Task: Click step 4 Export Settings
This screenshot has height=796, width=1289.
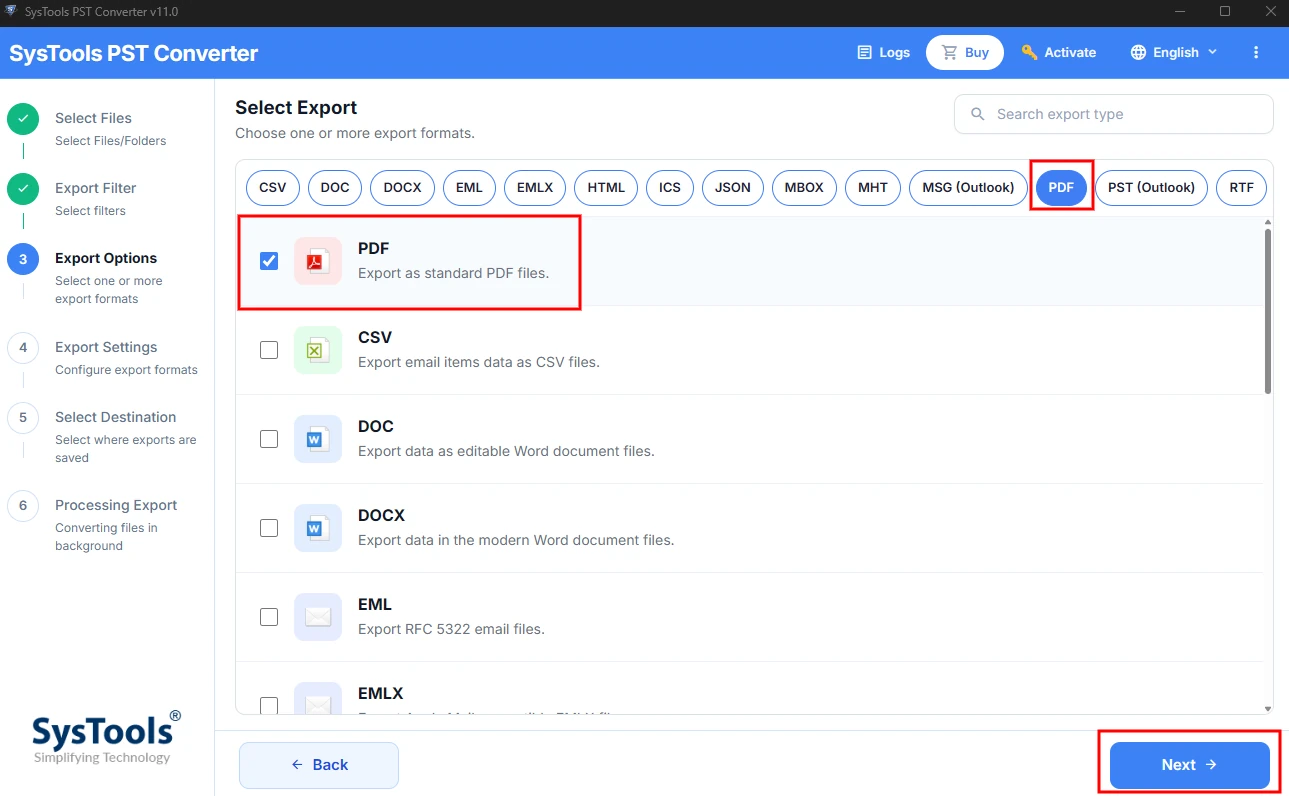Action: (106, 357)
